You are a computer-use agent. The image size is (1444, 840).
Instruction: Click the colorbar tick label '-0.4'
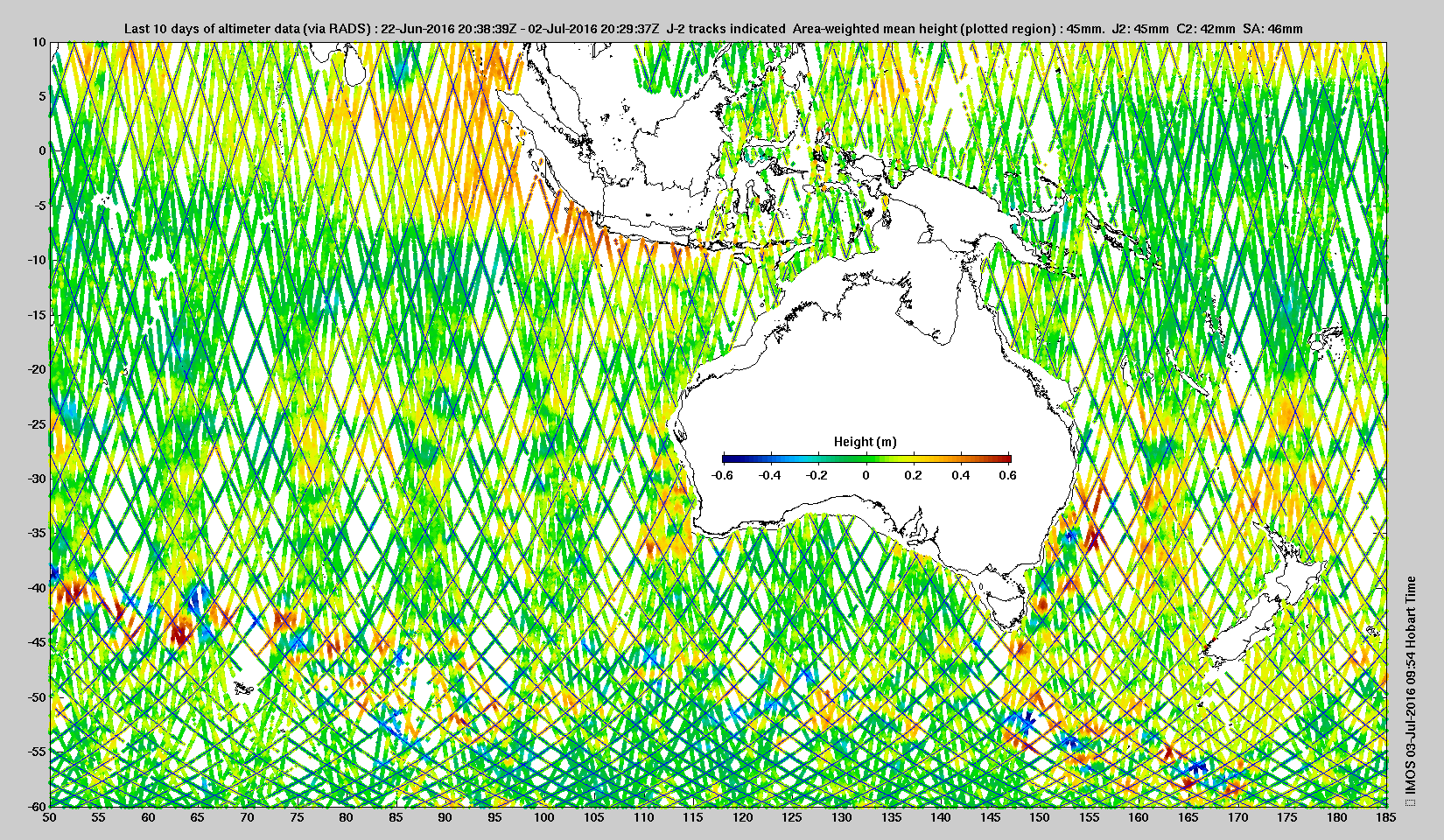coord(770,475)
